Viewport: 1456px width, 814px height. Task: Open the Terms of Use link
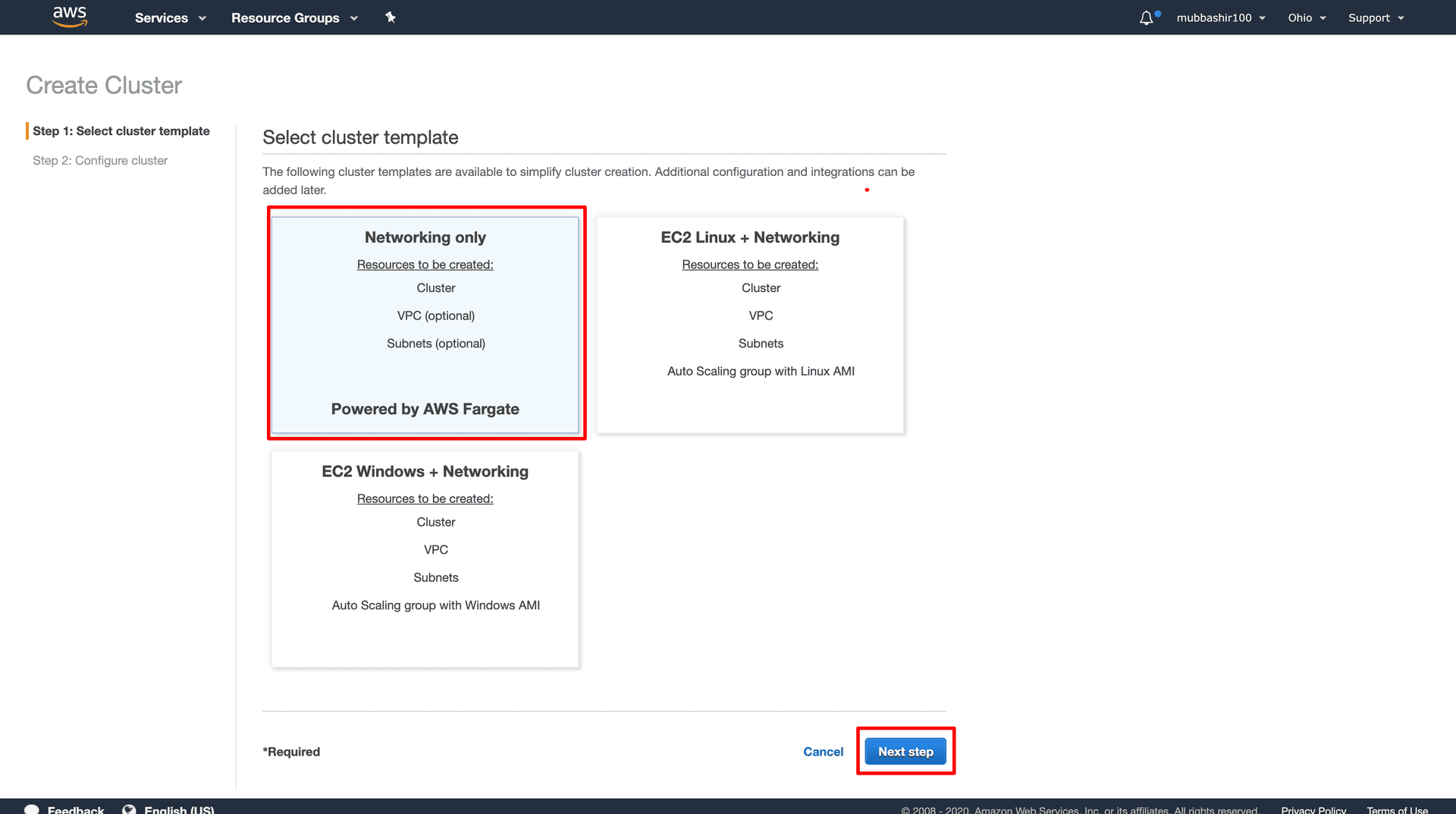[1397, 809]
